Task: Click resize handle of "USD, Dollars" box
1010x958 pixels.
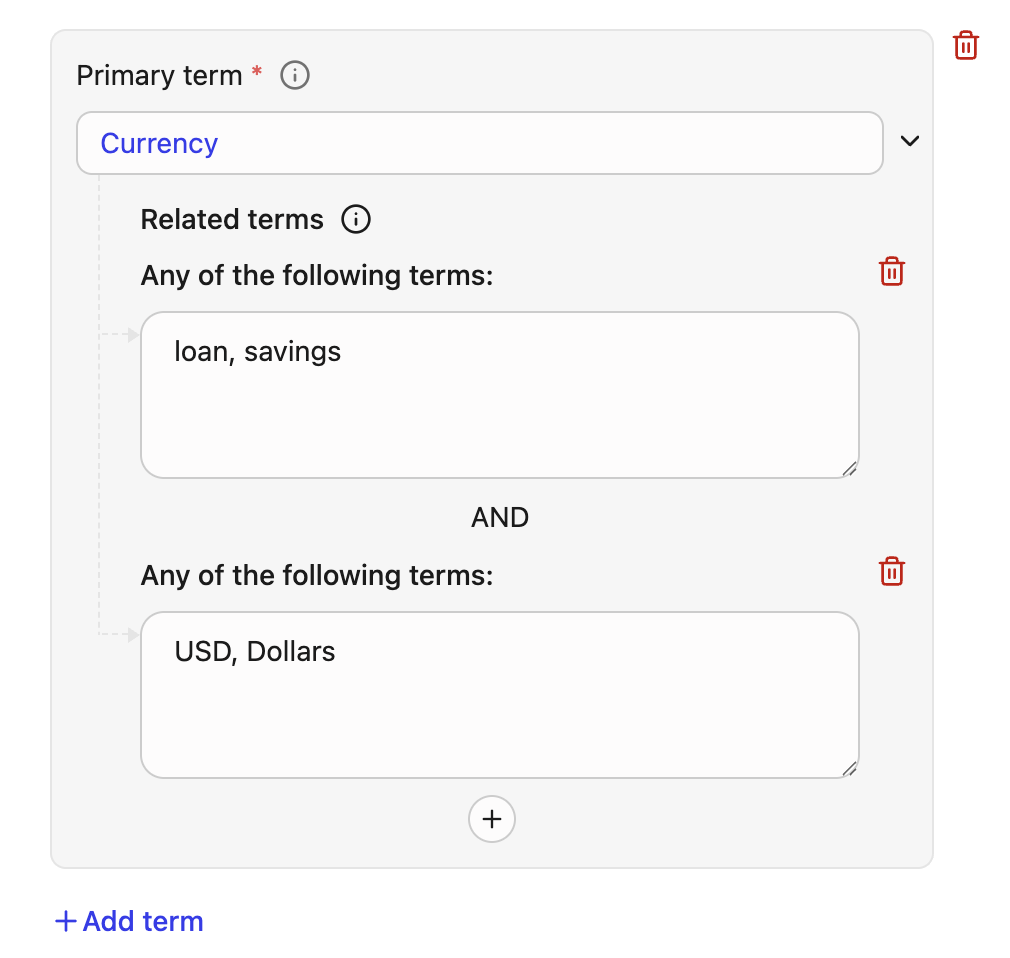Action: point(849,768)
